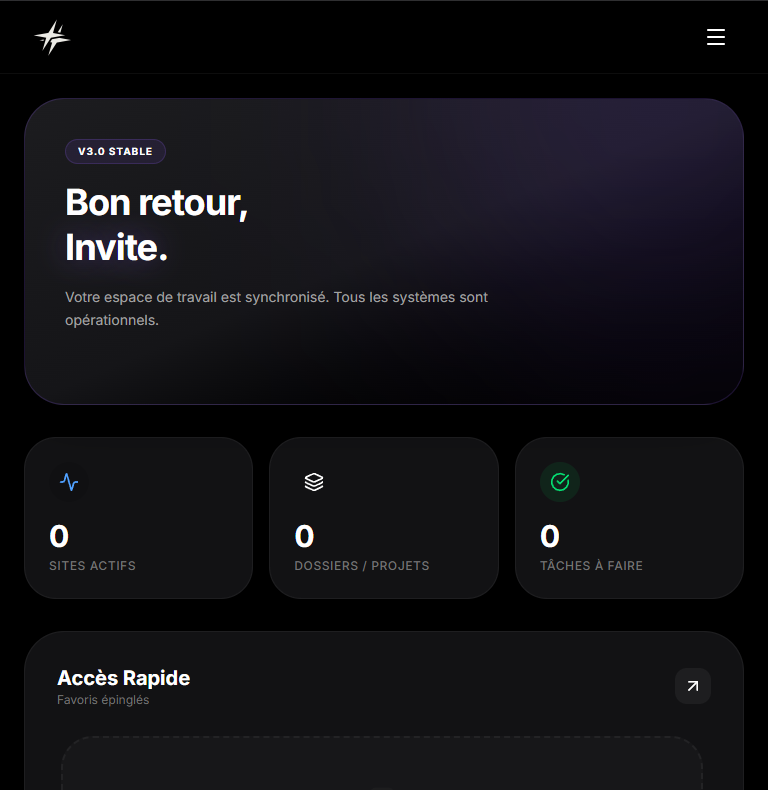This screenshot has width=768, height=790.
Task: Select the Sites Actifs label
Action: tap(92, 566)
